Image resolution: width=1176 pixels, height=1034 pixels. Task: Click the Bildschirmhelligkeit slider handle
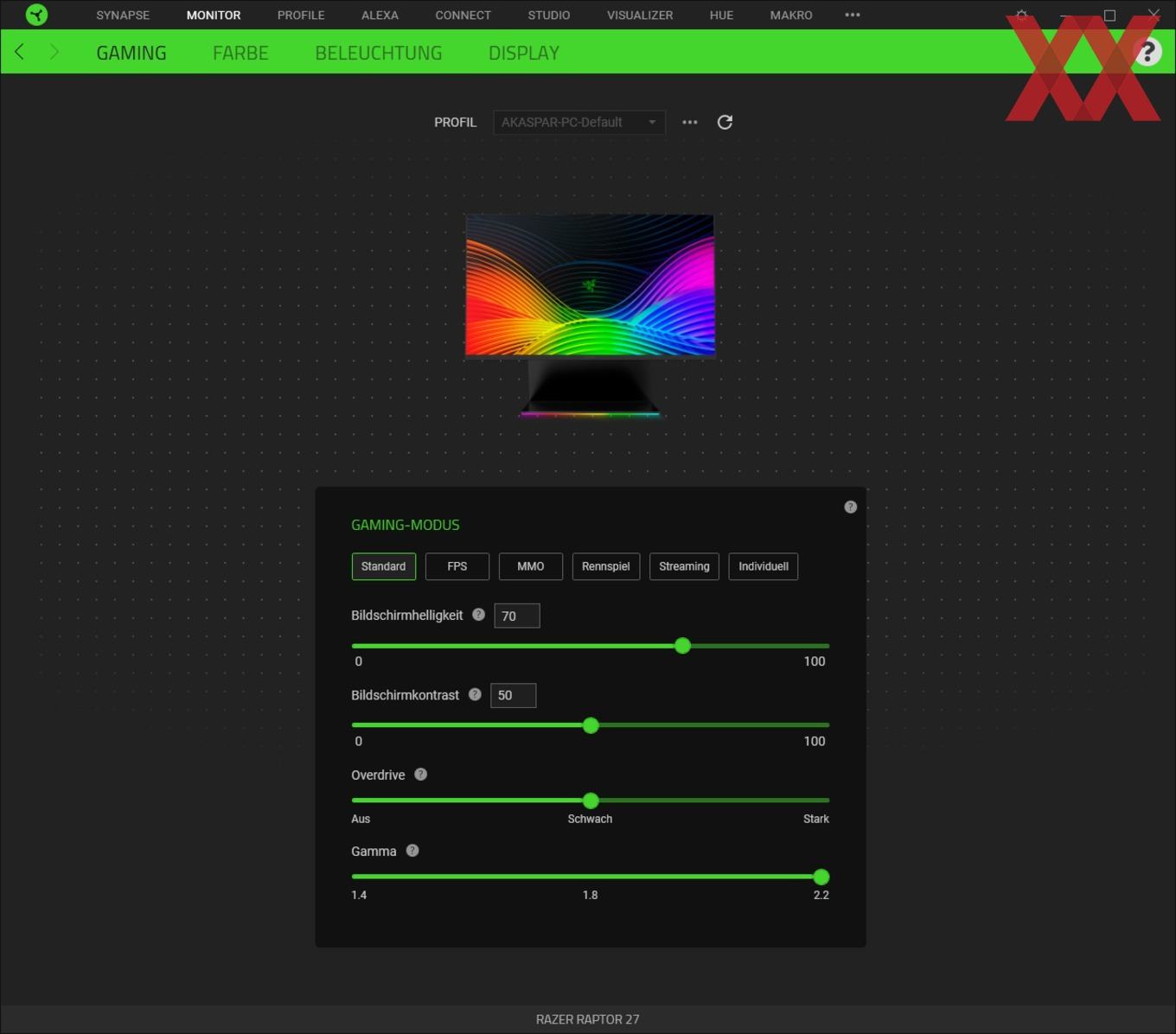point(682,646)
